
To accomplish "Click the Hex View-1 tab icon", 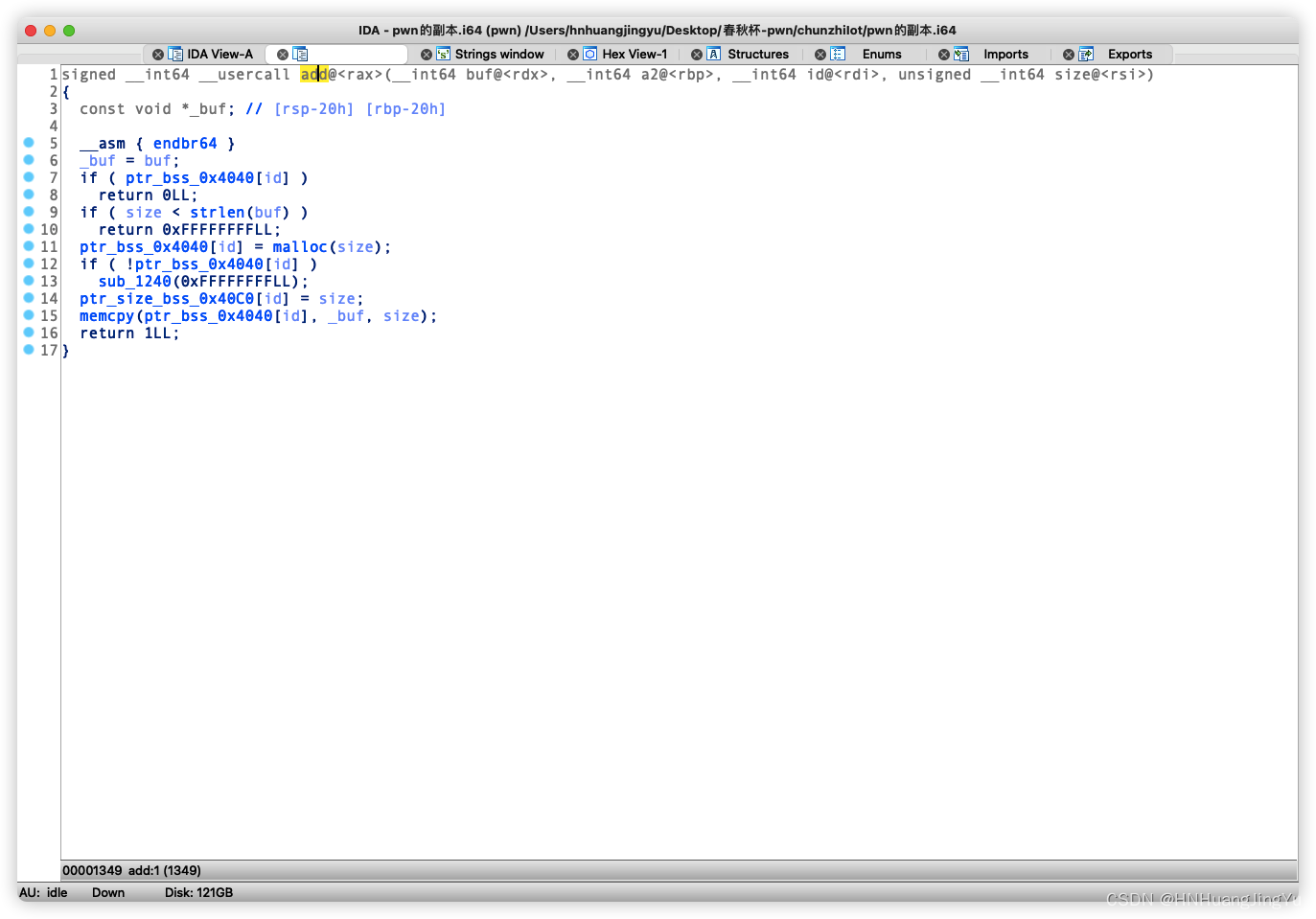I will pyautogui.click(x=590, y=55).
